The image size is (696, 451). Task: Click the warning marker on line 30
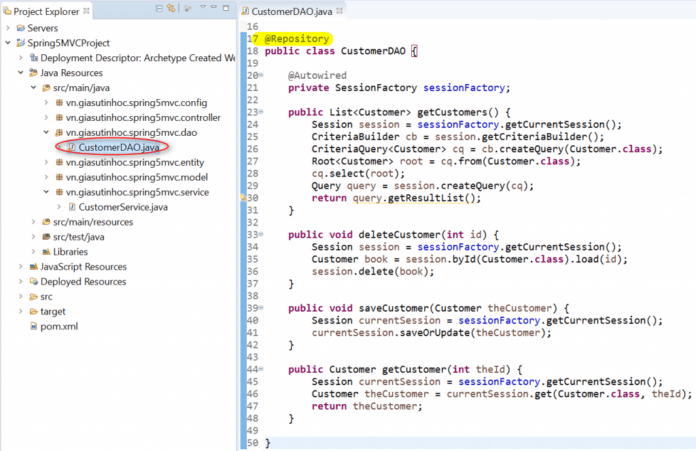(x=243, y=198)
